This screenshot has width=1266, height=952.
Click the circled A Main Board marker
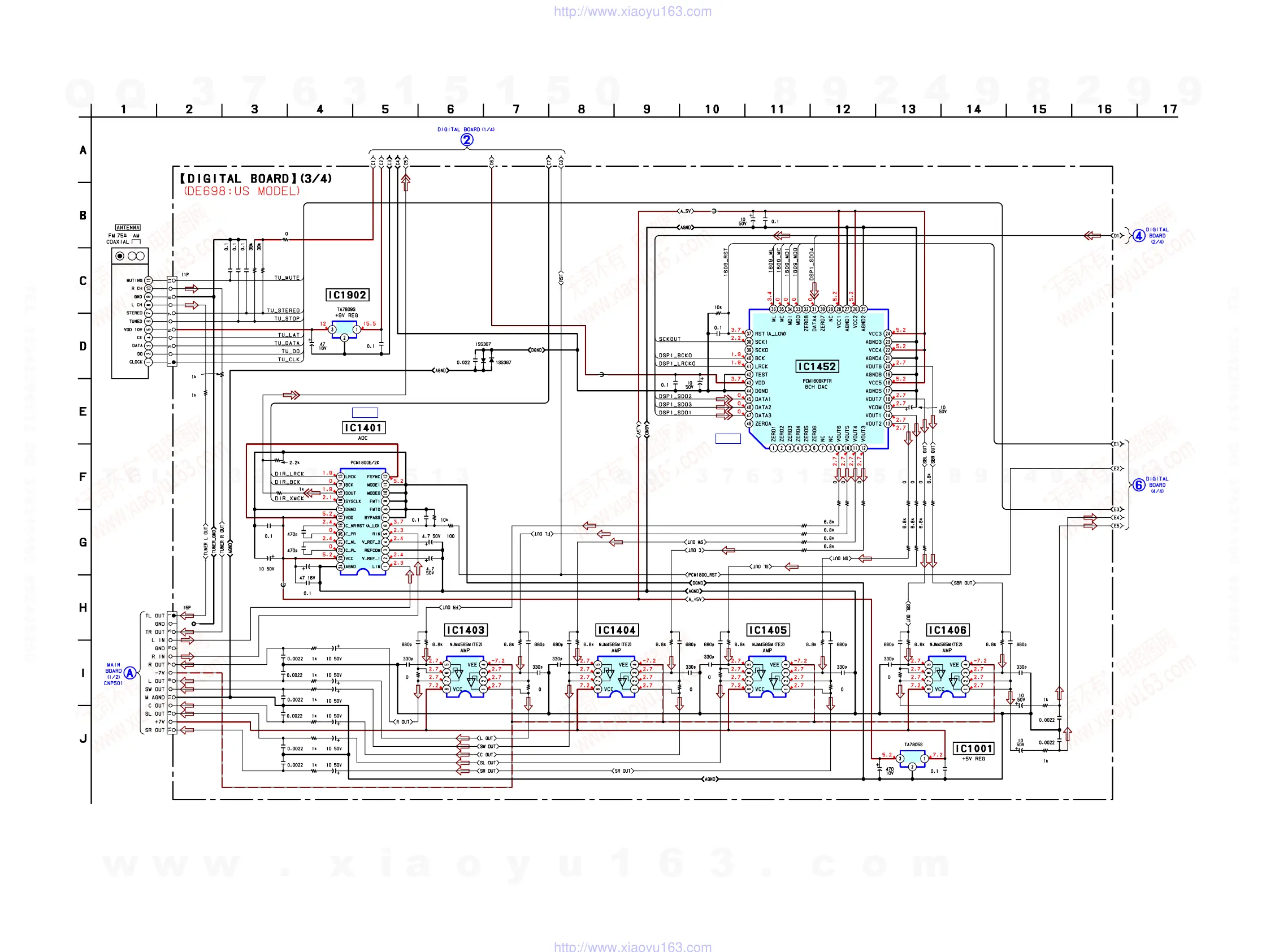131,673
